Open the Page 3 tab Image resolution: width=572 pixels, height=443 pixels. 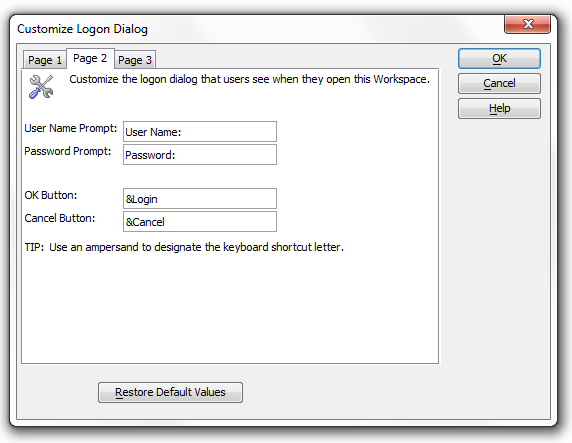(135, 60)
